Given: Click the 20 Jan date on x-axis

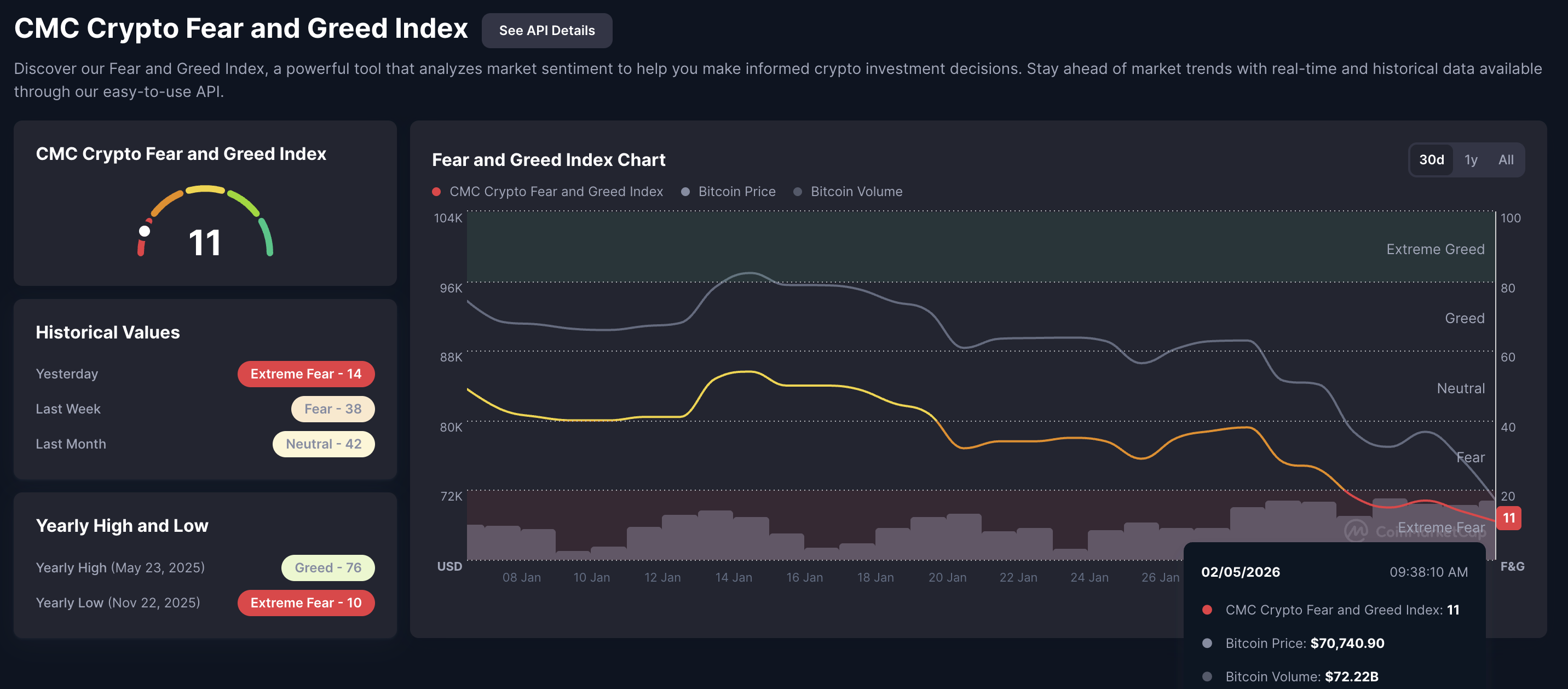Looking at the screenshot, I should click(947, 577).
